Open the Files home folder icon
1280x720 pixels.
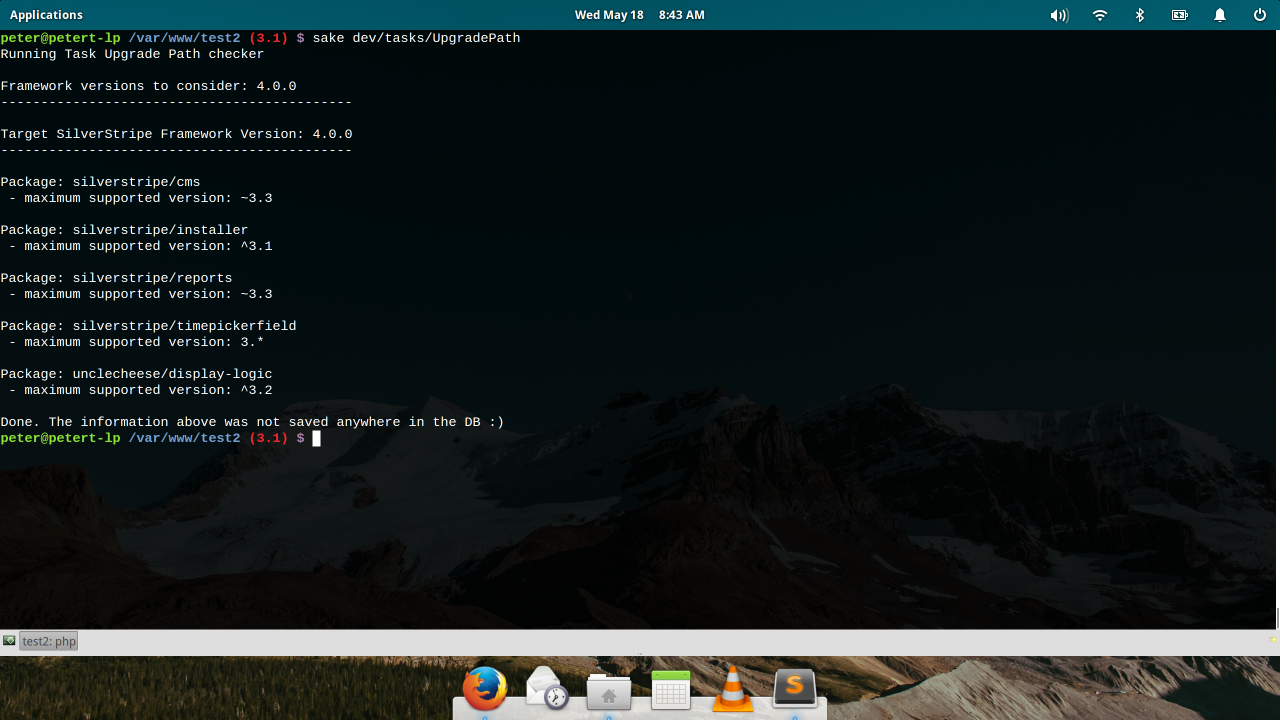click(x=609, y=693)
